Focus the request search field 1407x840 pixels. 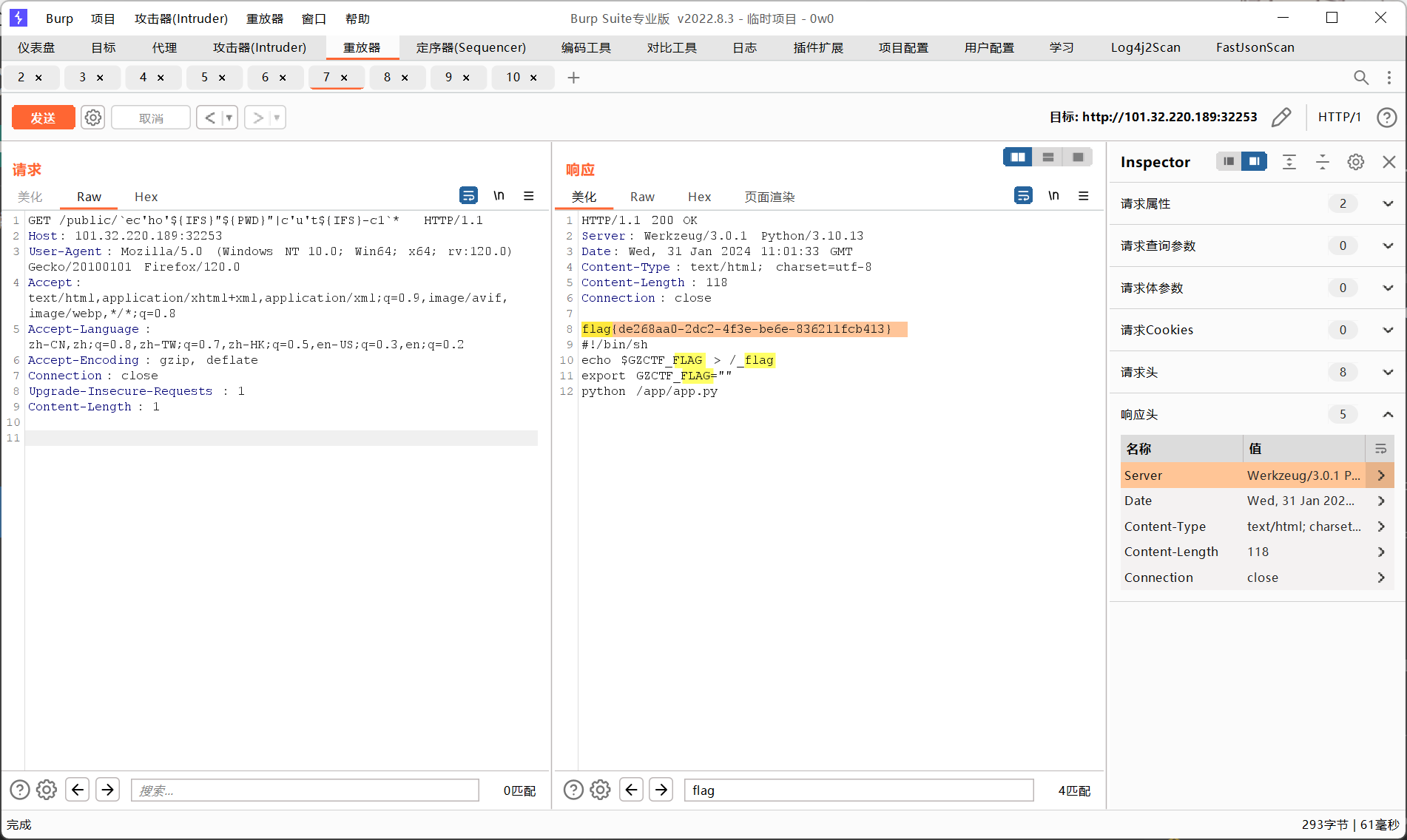(x=305, y=790)
